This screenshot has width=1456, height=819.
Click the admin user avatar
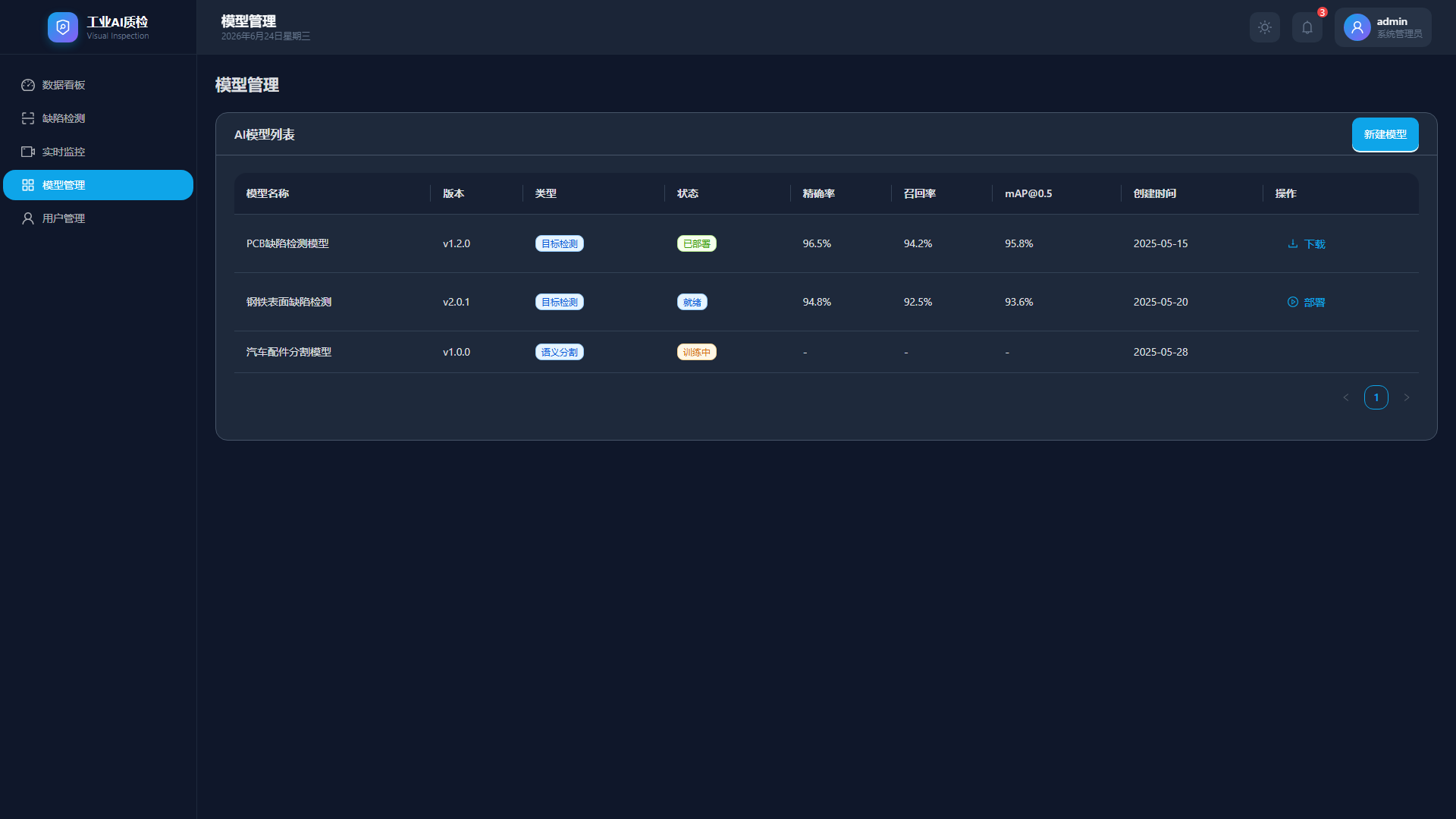point(1357,27)
